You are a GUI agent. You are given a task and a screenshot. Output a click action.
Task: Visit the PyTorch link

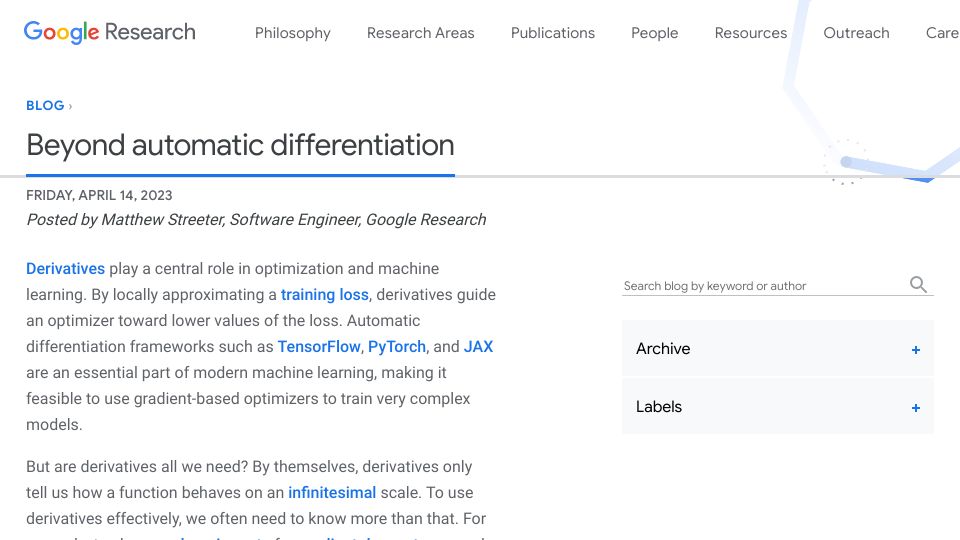coord(397,347)
